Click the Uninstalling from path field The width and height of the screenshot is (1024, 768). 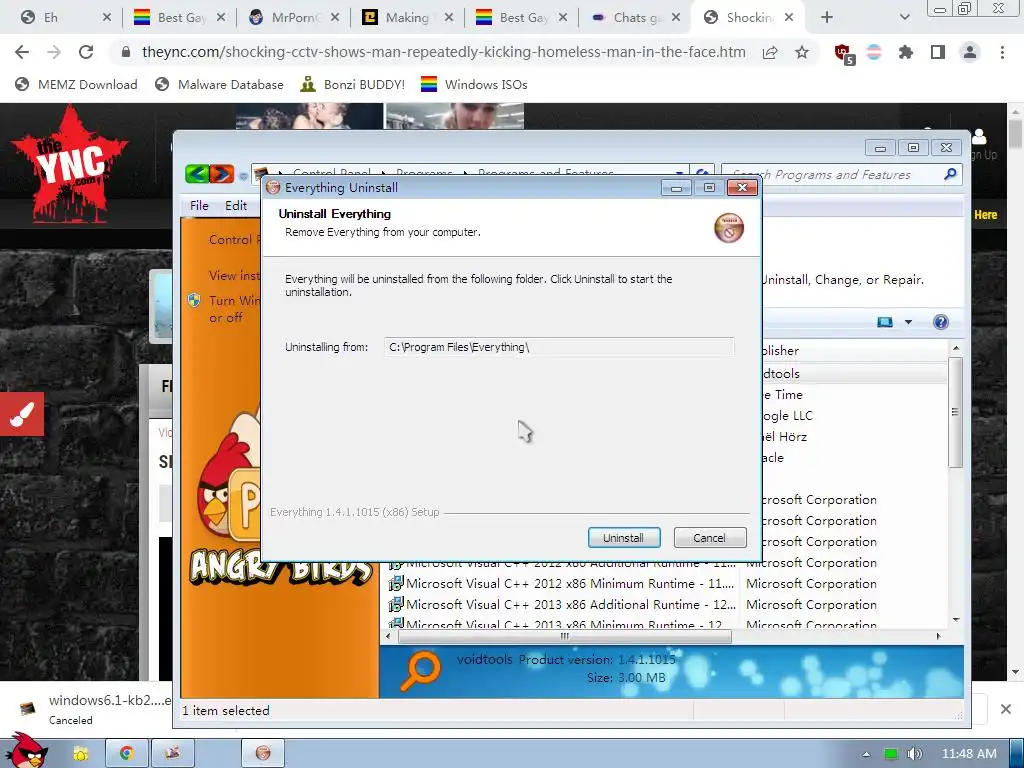coord(559,347)
